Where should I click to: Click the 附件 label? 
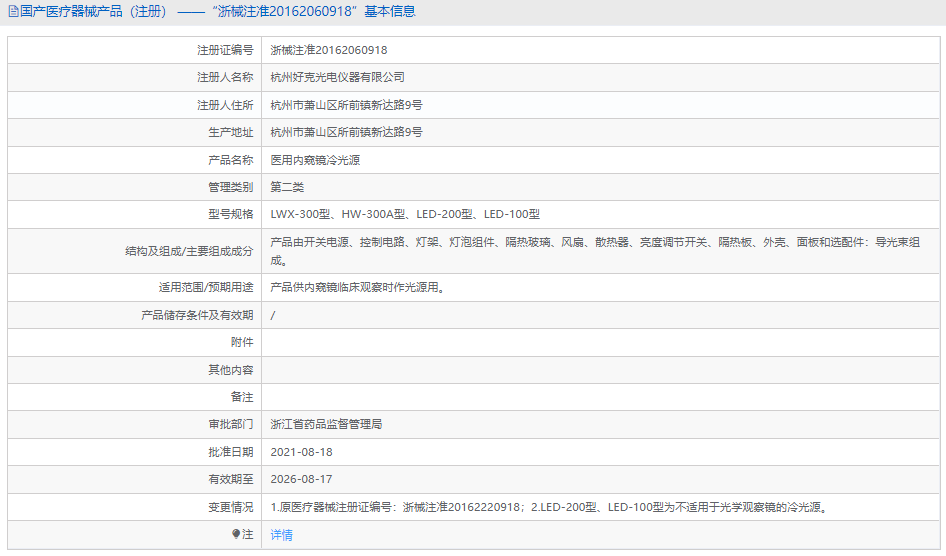click(242, 342)
